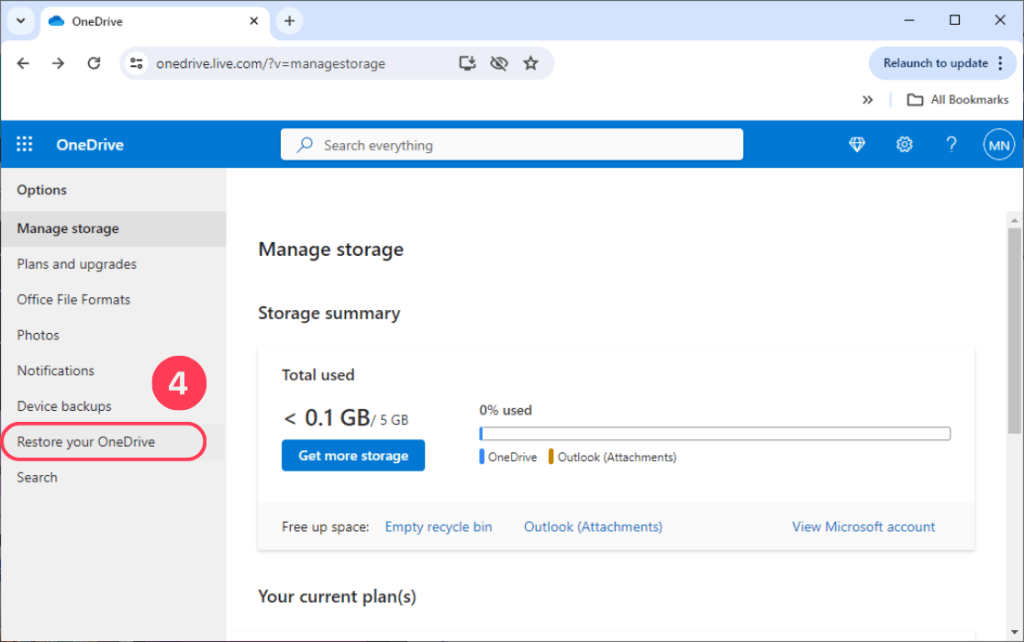
Task: Click the Get more storage button
Action: coord(352,455)
